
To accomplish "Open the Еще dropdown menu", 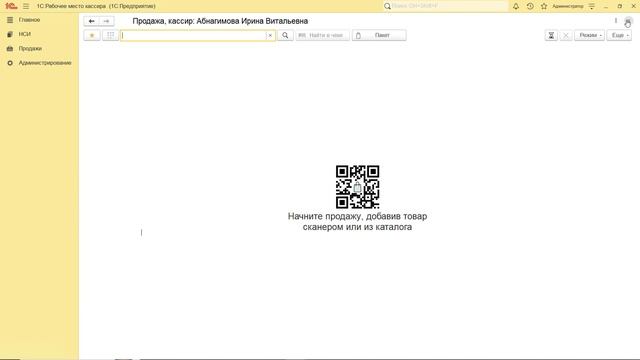I will click(x=619, y=36).
